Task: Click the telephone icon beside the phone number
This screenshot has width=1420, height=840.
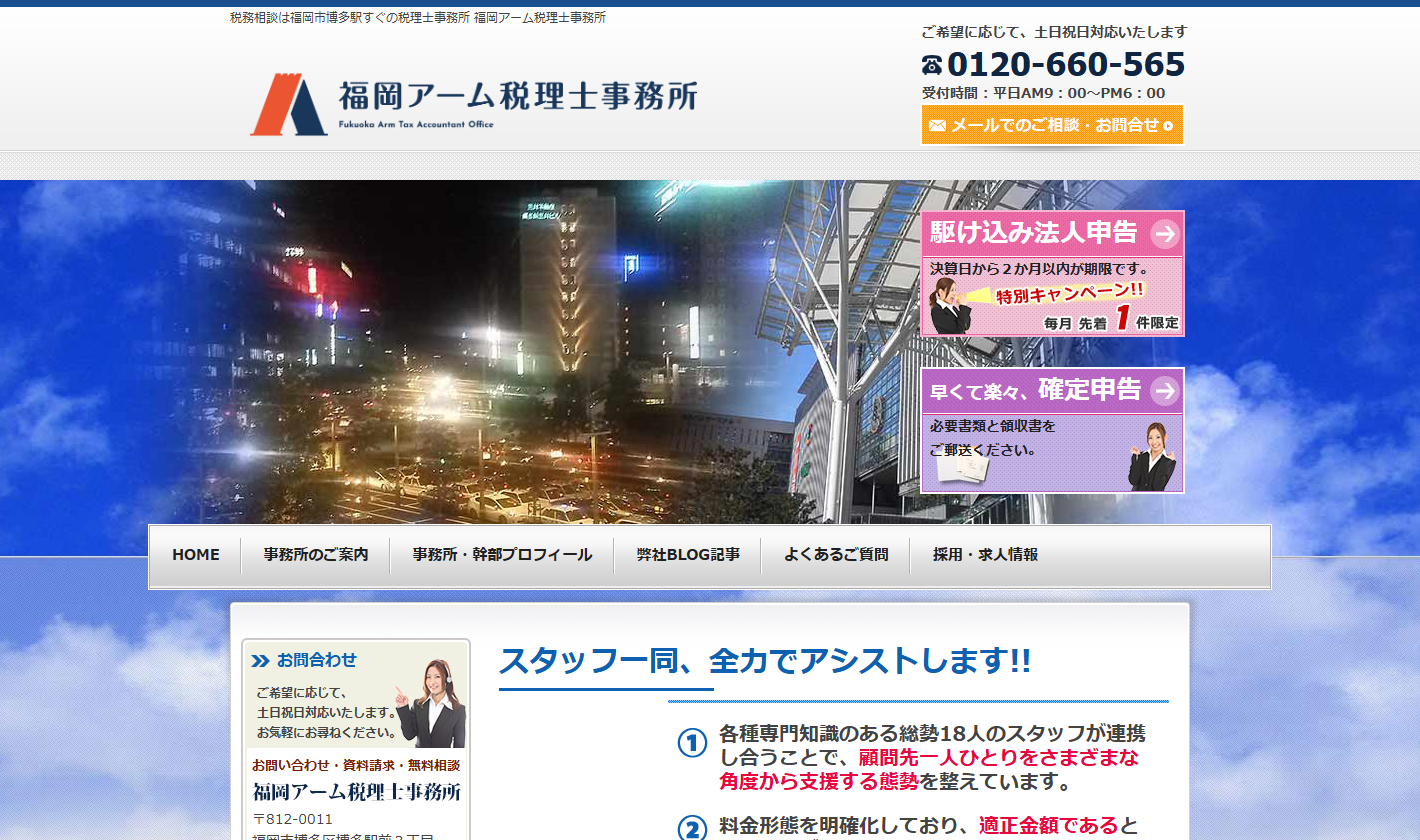Action: click(x=932, y=65)
